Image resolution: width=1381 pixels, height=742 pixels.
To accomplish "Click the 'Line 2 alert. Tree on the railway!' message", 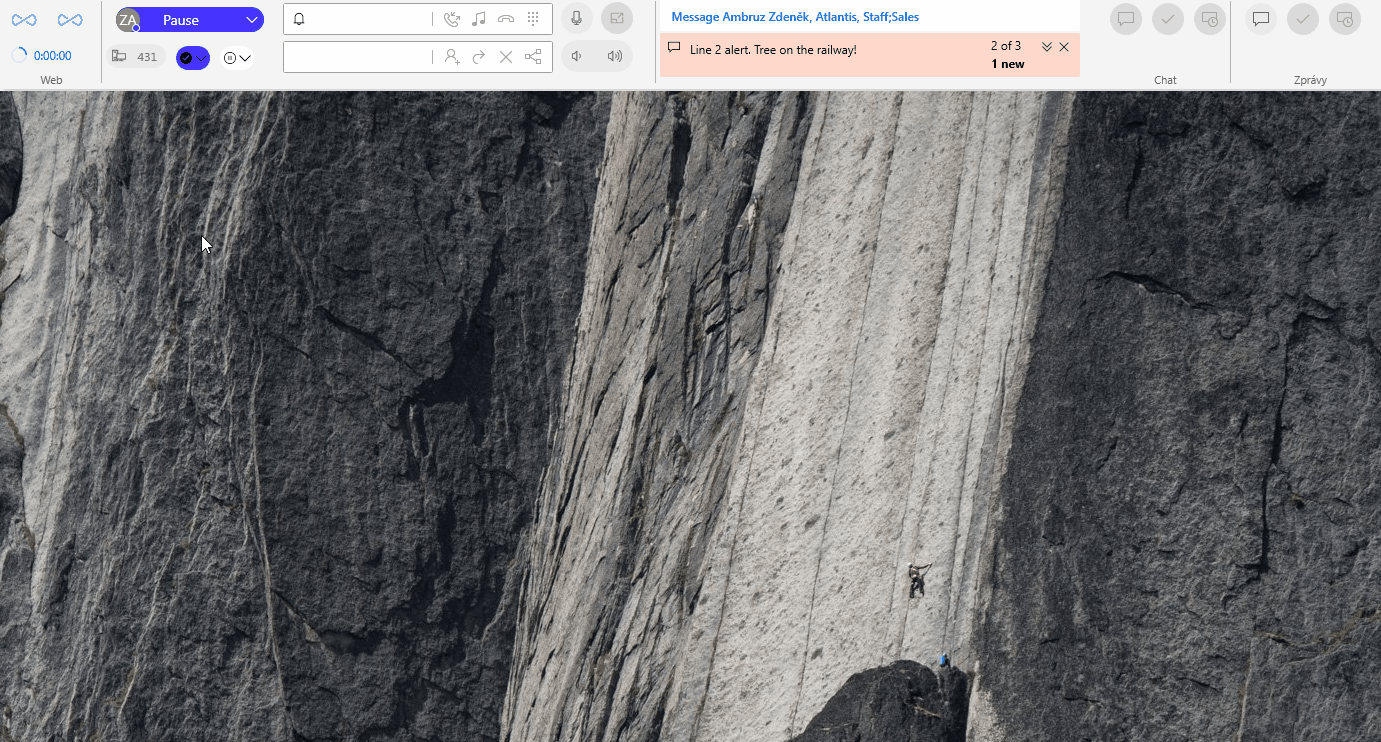I will pyautogui.click(x=773, y=49).
